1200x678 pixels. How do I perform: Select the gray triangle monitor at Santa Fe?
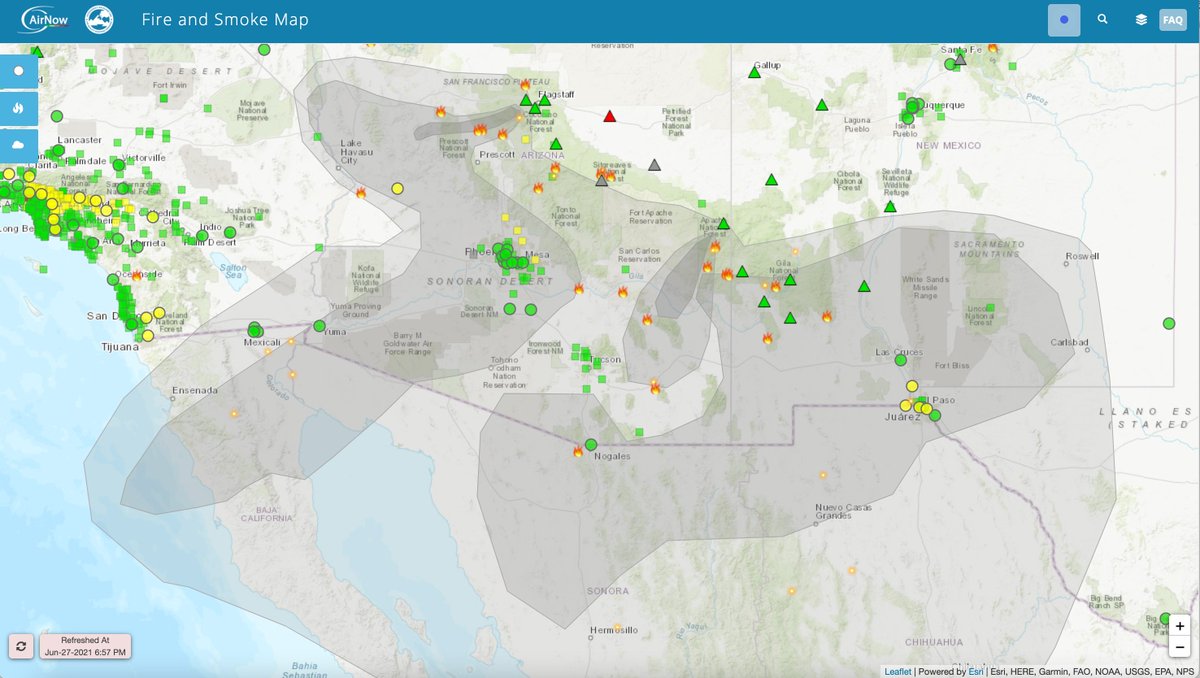[960, 59]
